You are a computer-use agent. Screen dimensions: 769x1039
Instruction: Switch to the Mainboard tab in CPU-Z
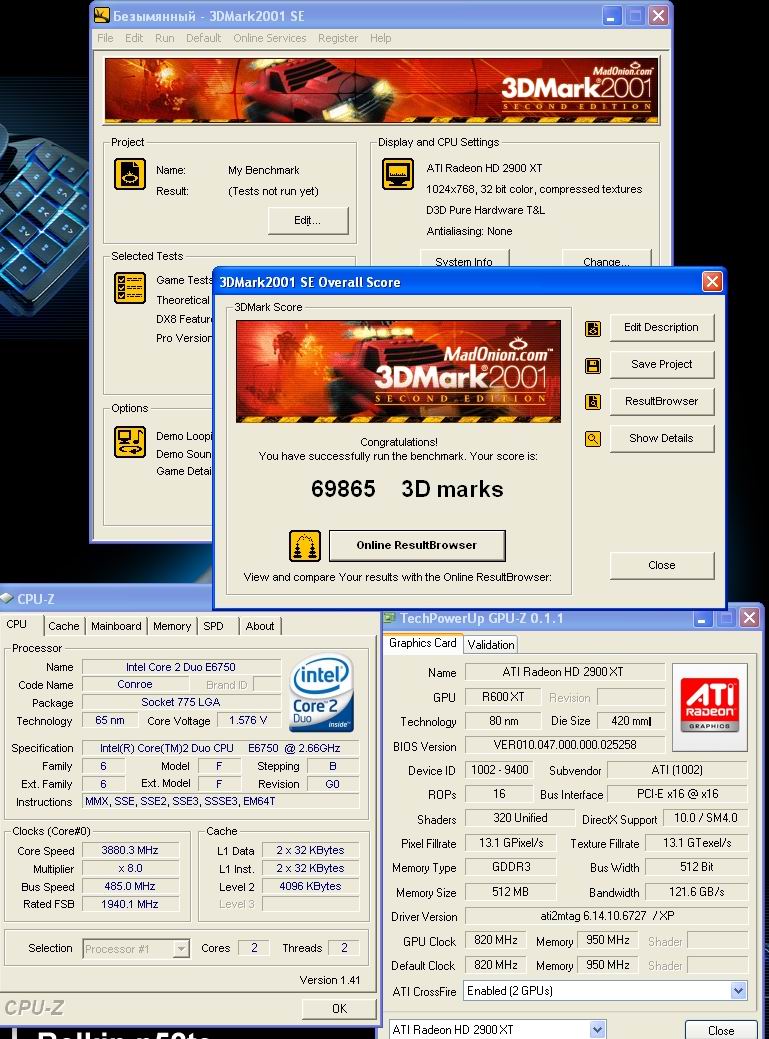(117, 626)
